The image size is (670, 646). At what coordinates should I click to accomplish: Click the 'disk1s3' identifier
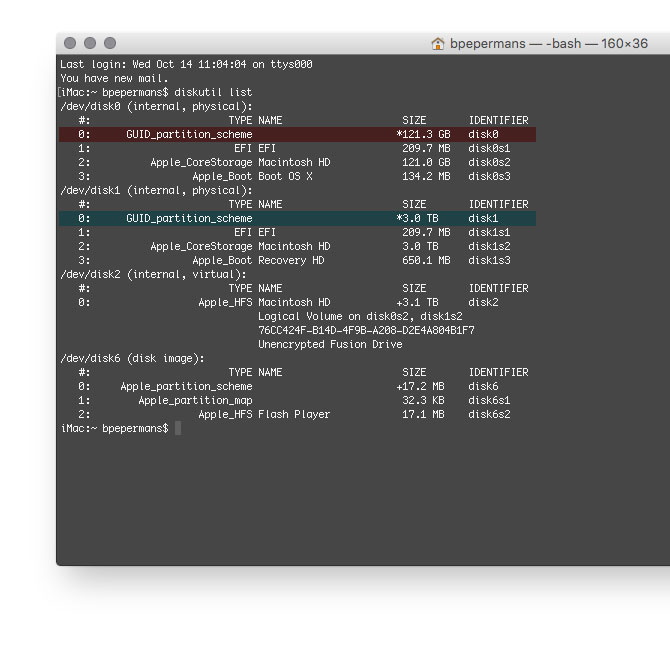pyautogui.click(x=489, y=260)
